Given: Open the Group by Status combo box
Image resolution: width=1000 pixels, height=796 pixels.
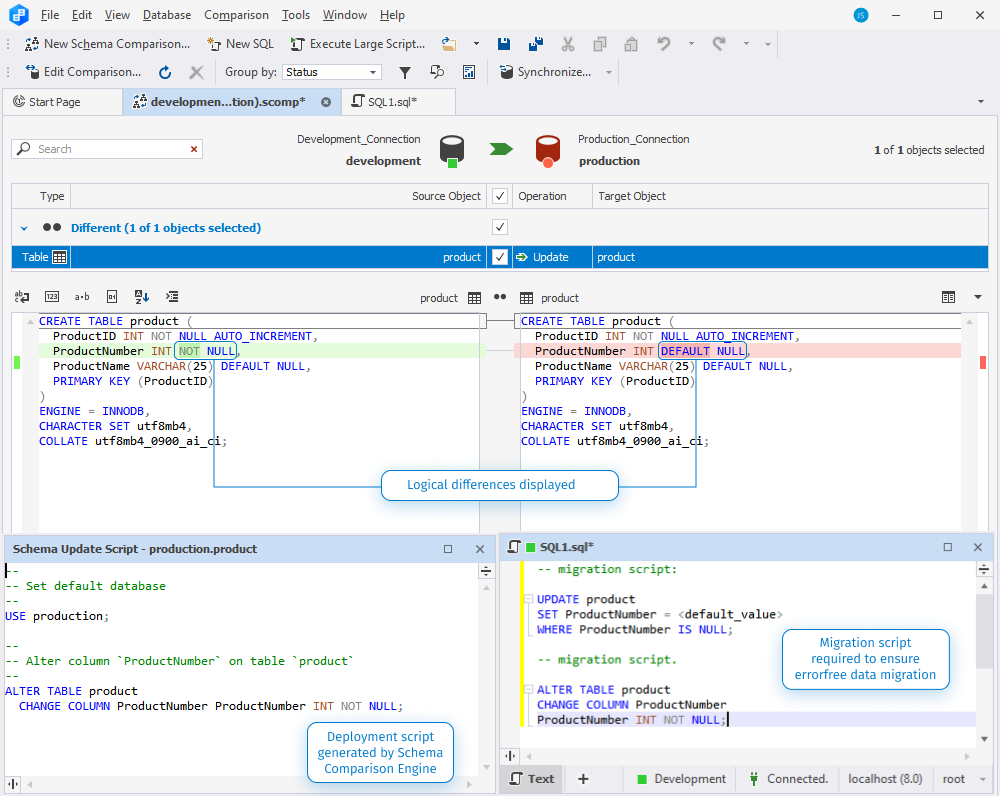Looking at the screenshot, I should (332, 72).
